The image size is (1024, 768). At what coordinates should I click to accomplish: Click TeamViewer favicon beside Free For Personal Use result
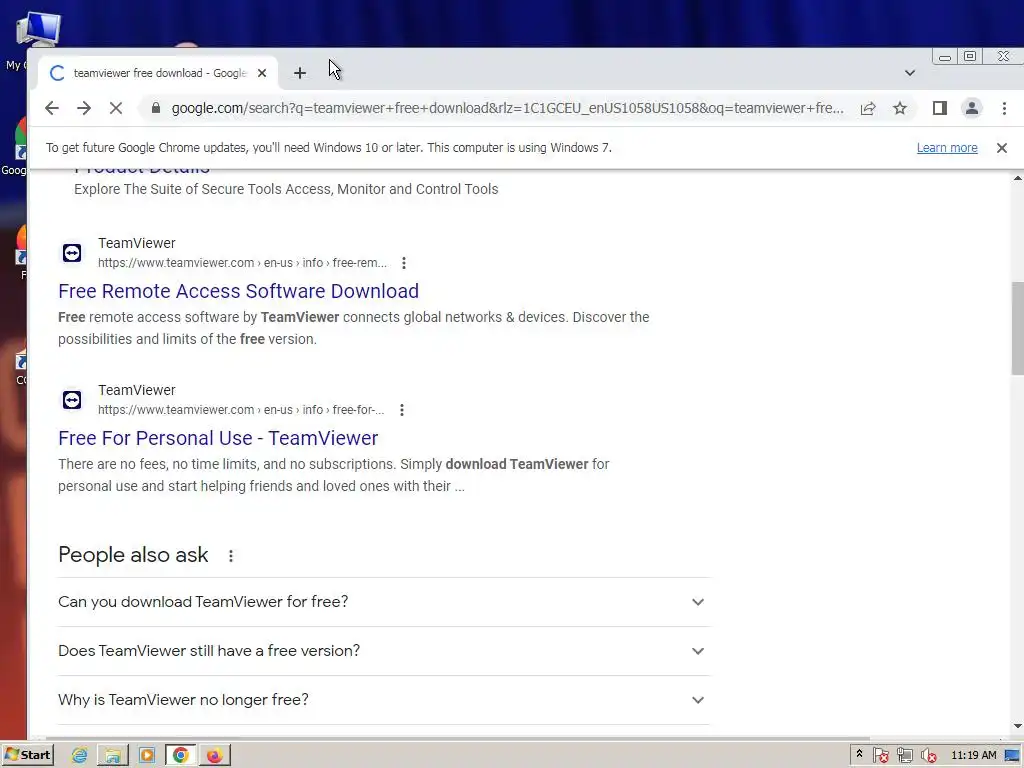[x=72, y=400]
